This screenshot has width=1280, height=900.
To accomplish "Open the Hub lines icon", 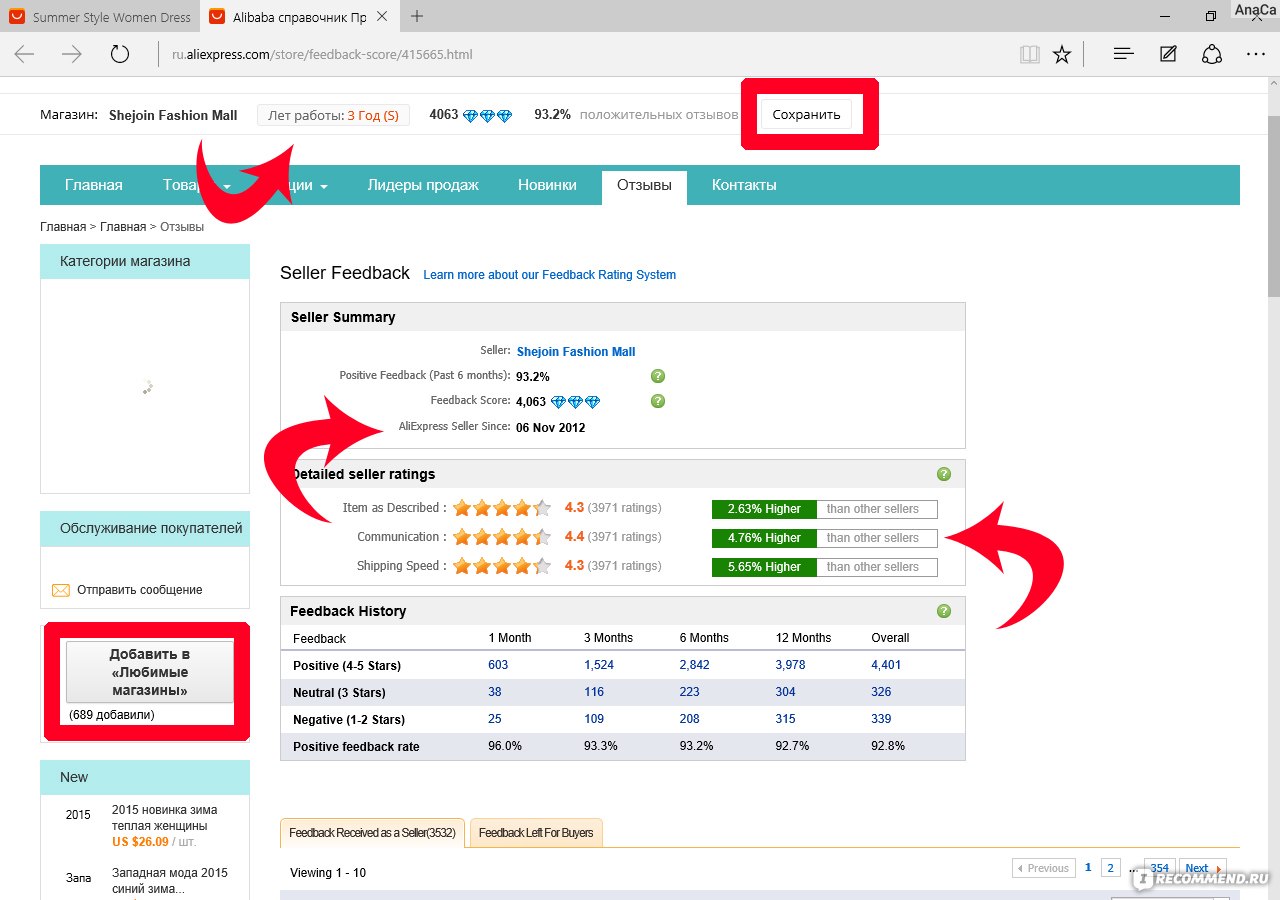I will click(x=1123, y=54).
